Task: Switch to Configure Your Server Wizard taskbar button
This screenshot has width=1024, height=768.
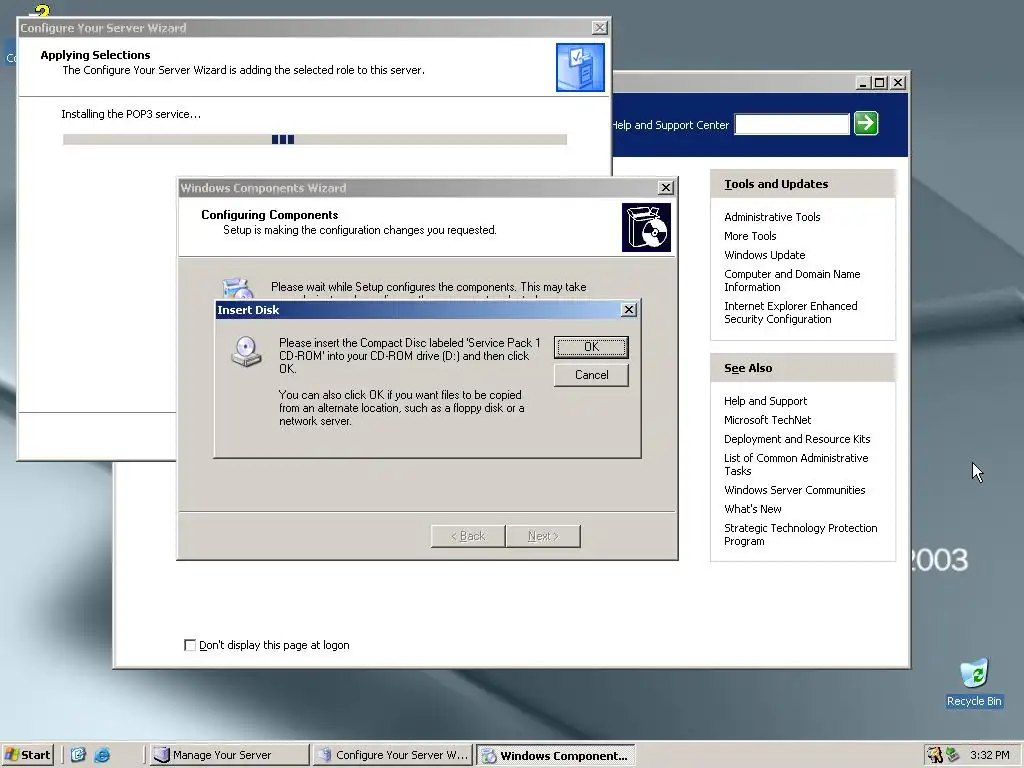Action: click(x=392, y=755)
